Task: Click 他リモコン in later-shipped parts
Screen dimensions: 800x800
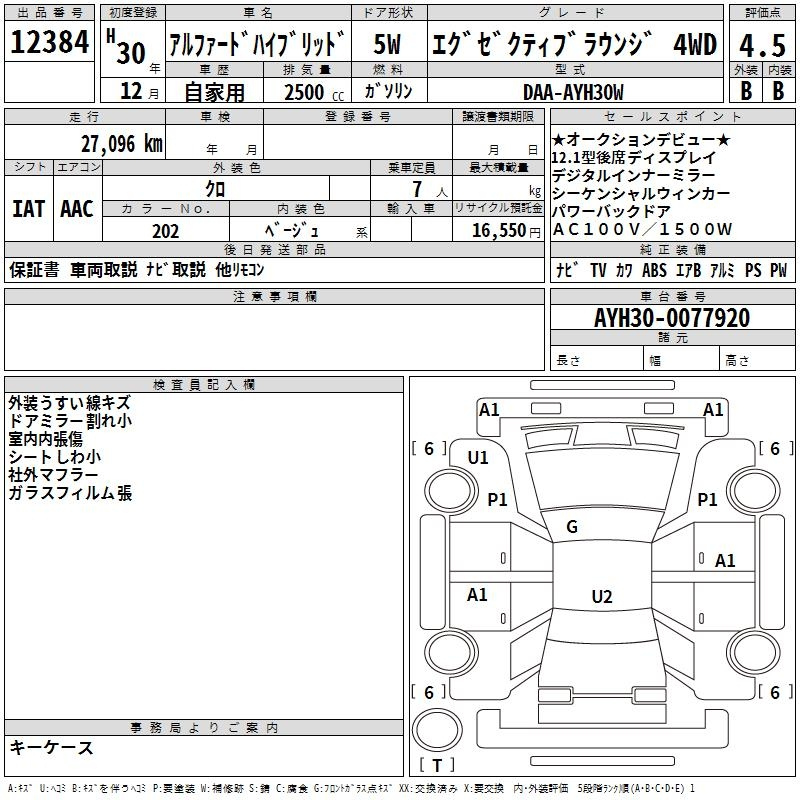Action: [x=240, y=269]
